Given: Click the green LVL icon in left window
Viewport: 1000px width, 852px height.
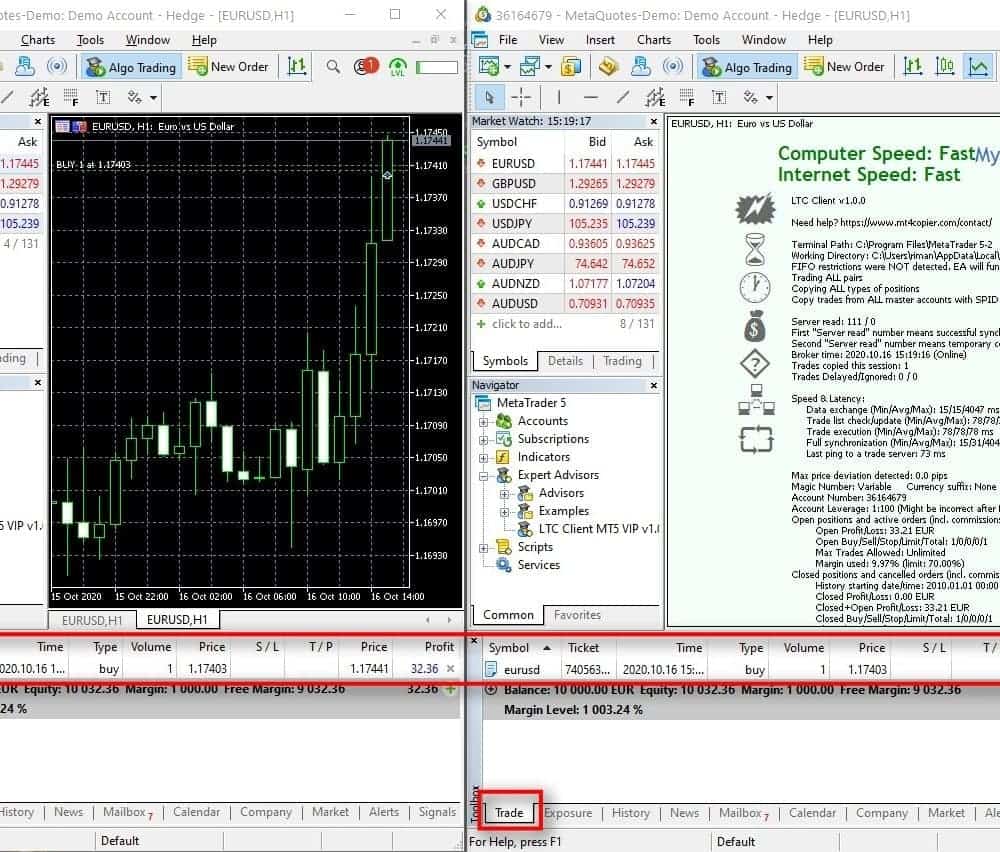Looking at the screenshot, I should pyautogui.click(x=398, y=66).
